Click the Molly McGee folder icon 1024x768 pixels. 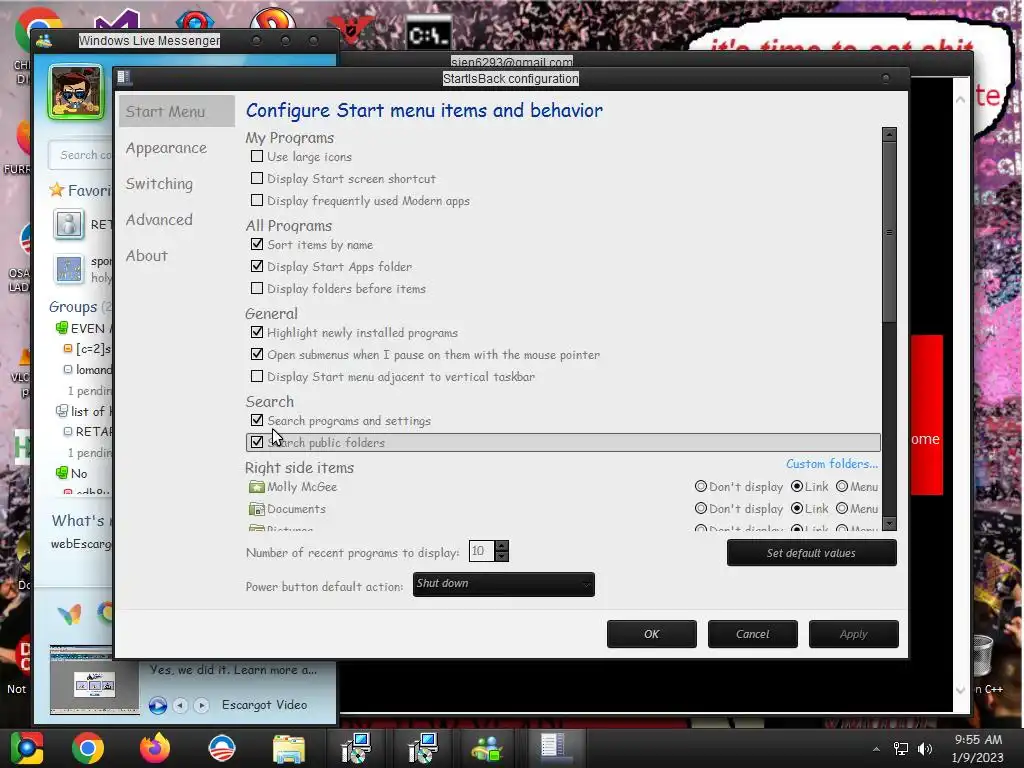coord(256,487)
